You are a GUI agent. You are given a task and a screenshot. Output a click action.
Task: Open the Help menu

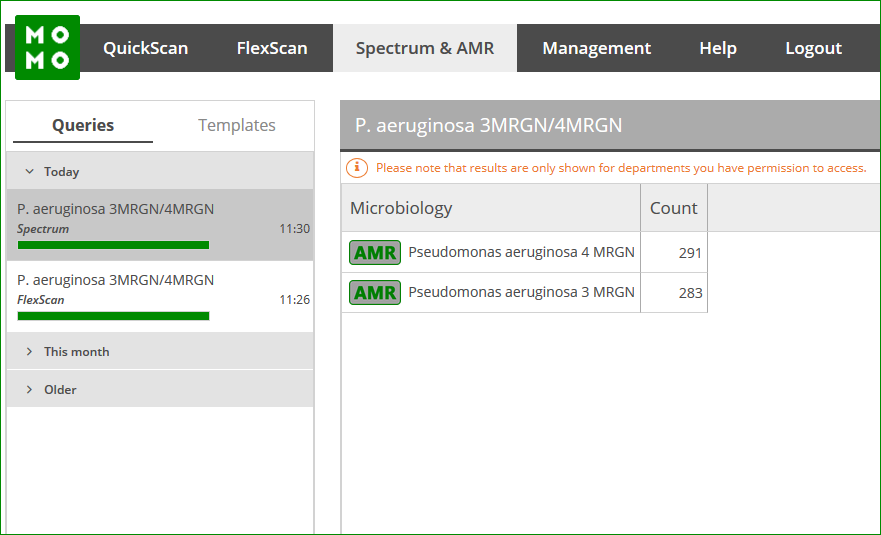pyautogui.click(x=718, y=48)
